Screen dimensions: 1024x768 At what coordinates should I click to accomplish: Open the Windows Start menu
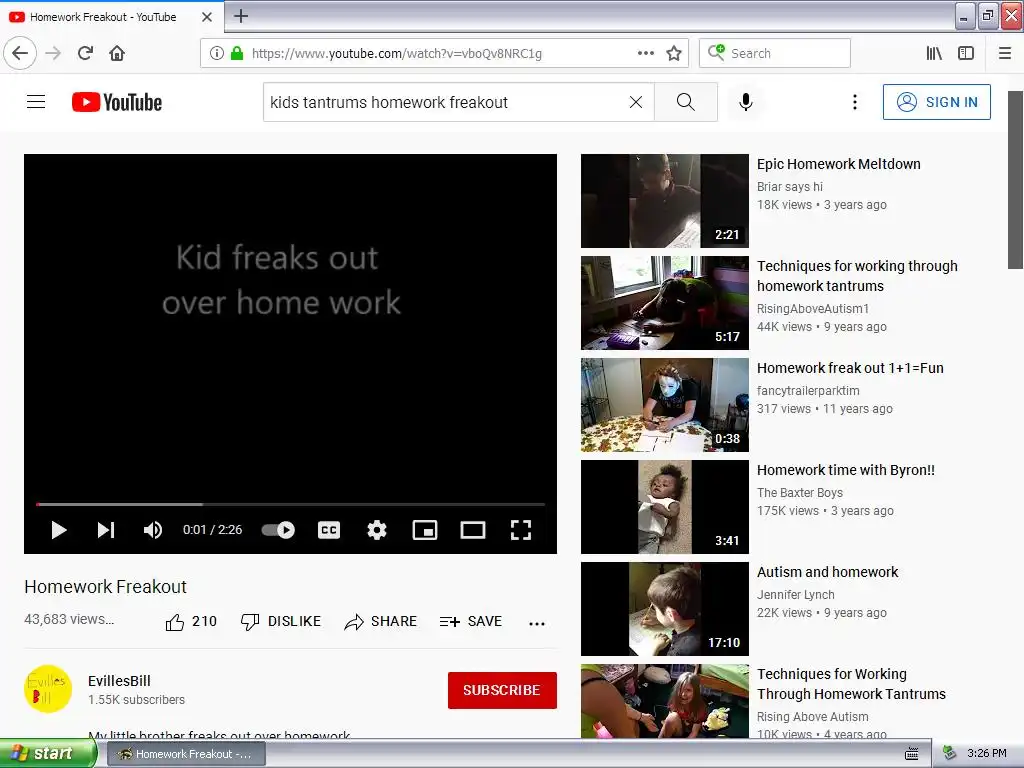pyautogui.click(x=47, y=754)
